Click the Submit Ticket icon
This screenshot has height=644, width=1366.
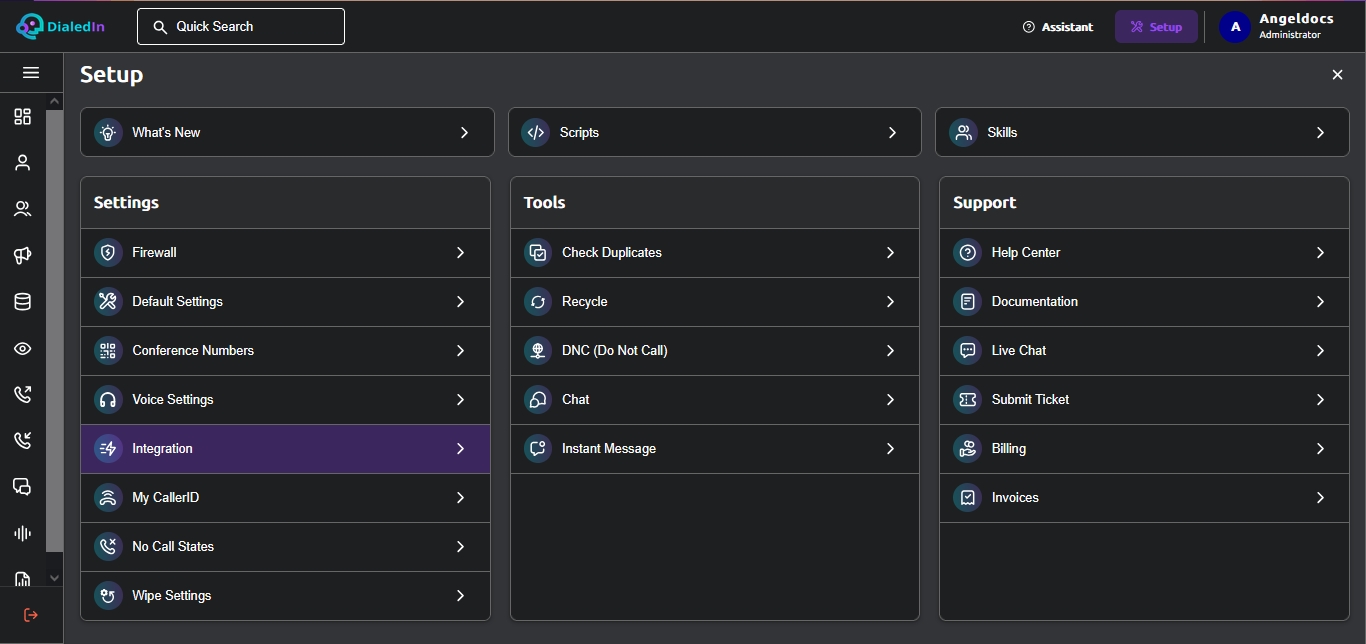click(x=967, y=400)
